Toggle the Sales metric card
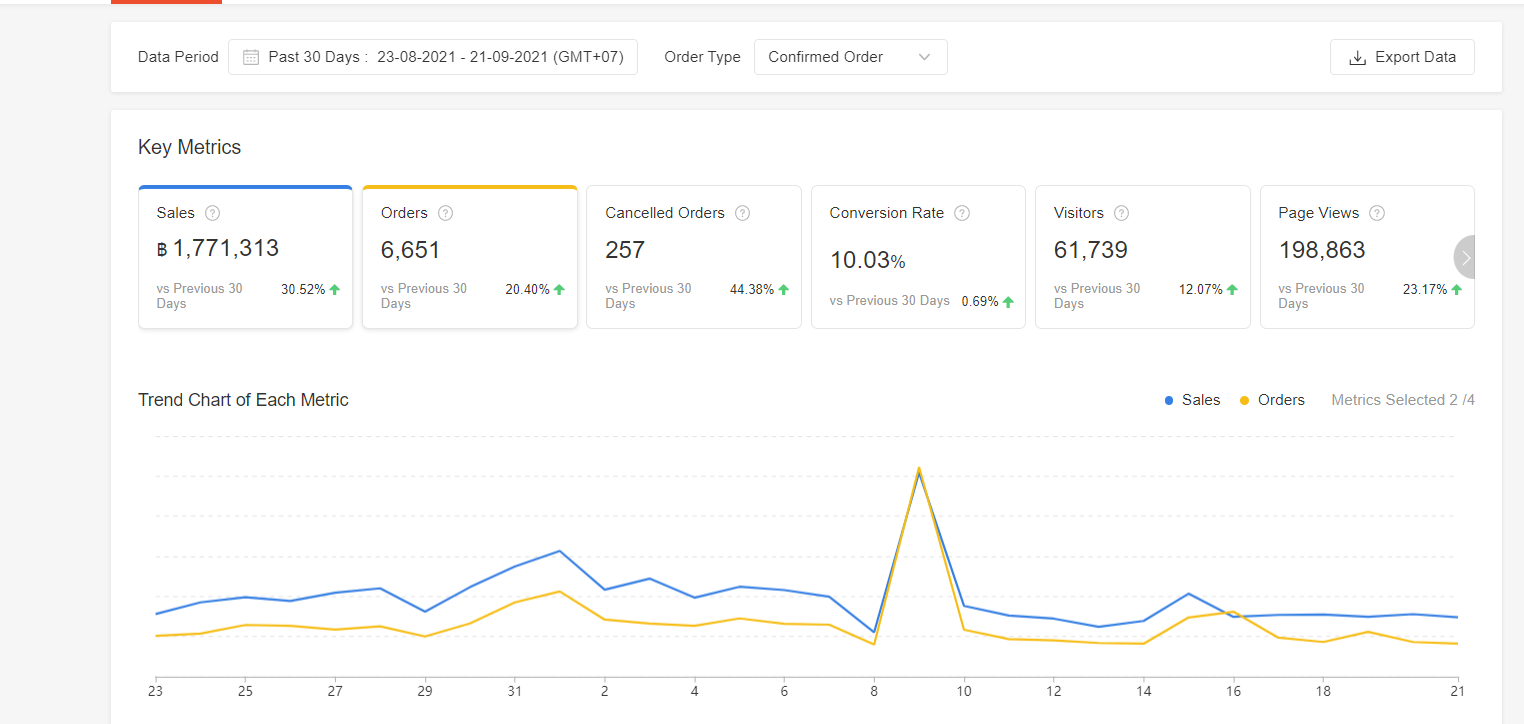The width and height of the screenshot is (1524, 724). click(245, 257)
